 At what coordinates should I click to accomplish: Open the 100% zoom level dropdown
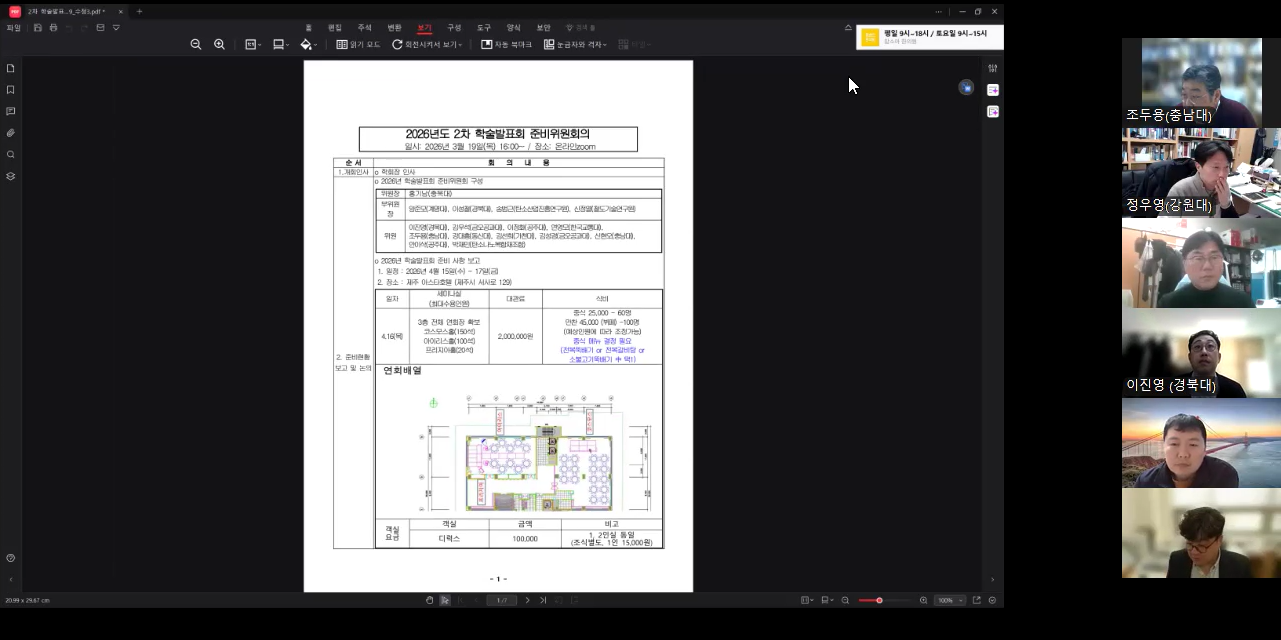tap(948, 600)
